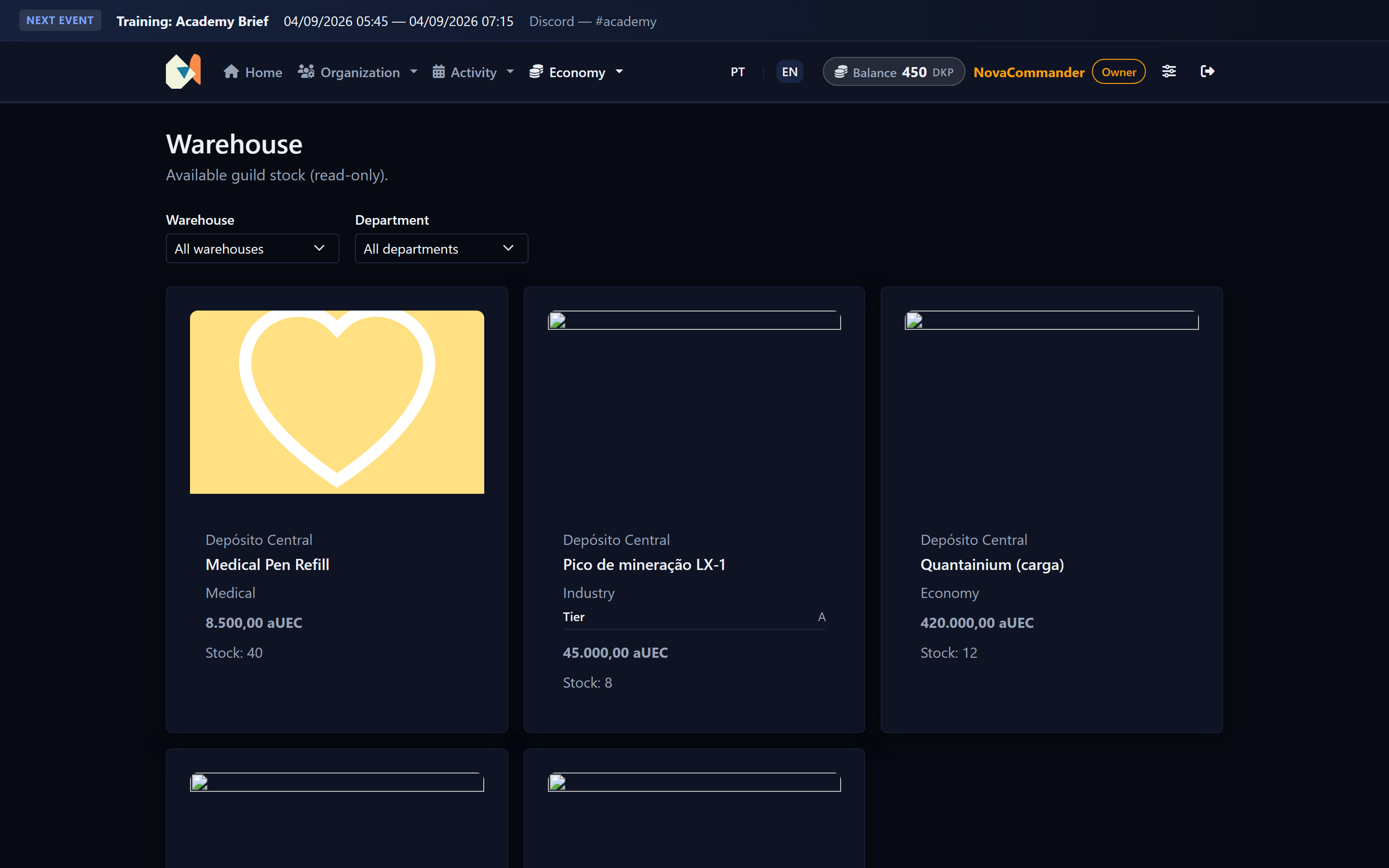Viewport: 1389px width, 868px height.
Task: Click the logout icon
Action: tap(1207, 71)
